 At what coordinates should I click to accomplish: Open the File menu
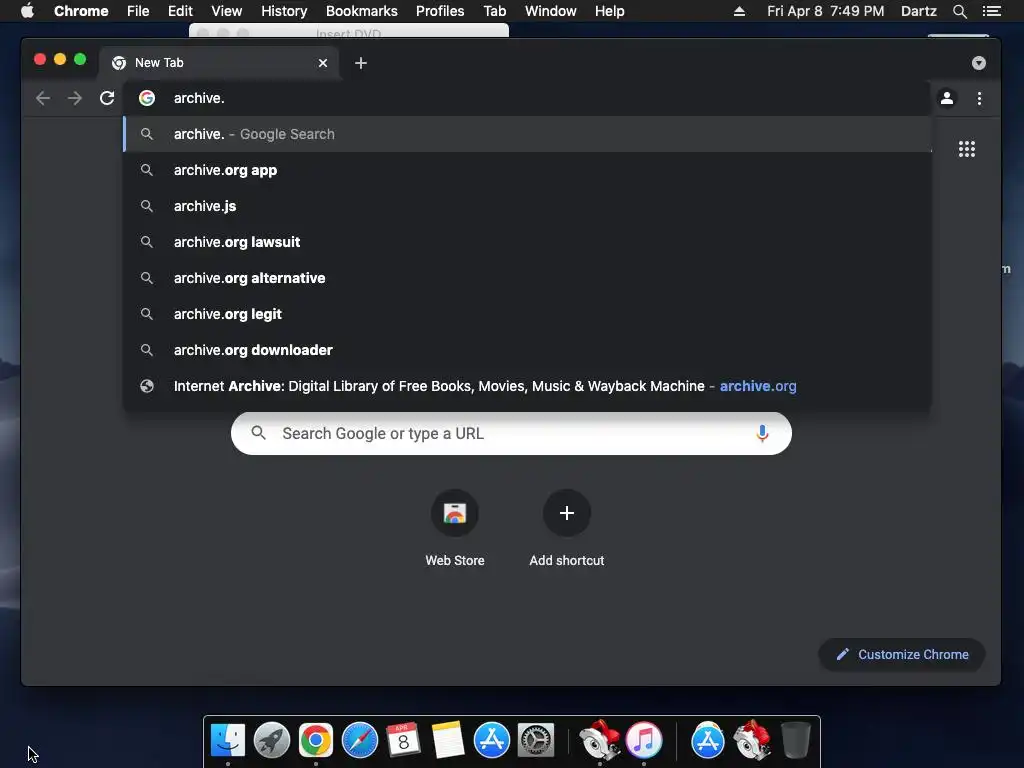point(138,11)
